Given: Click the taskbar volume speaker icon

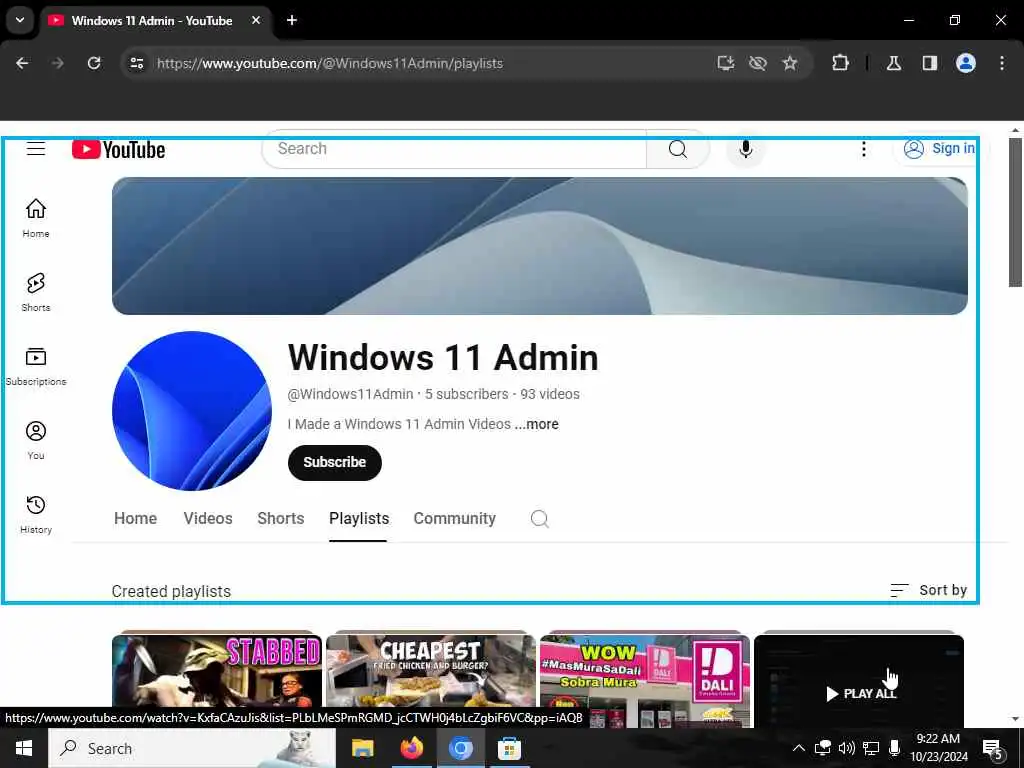Looking at the screenshot, I should pos(846,748).
